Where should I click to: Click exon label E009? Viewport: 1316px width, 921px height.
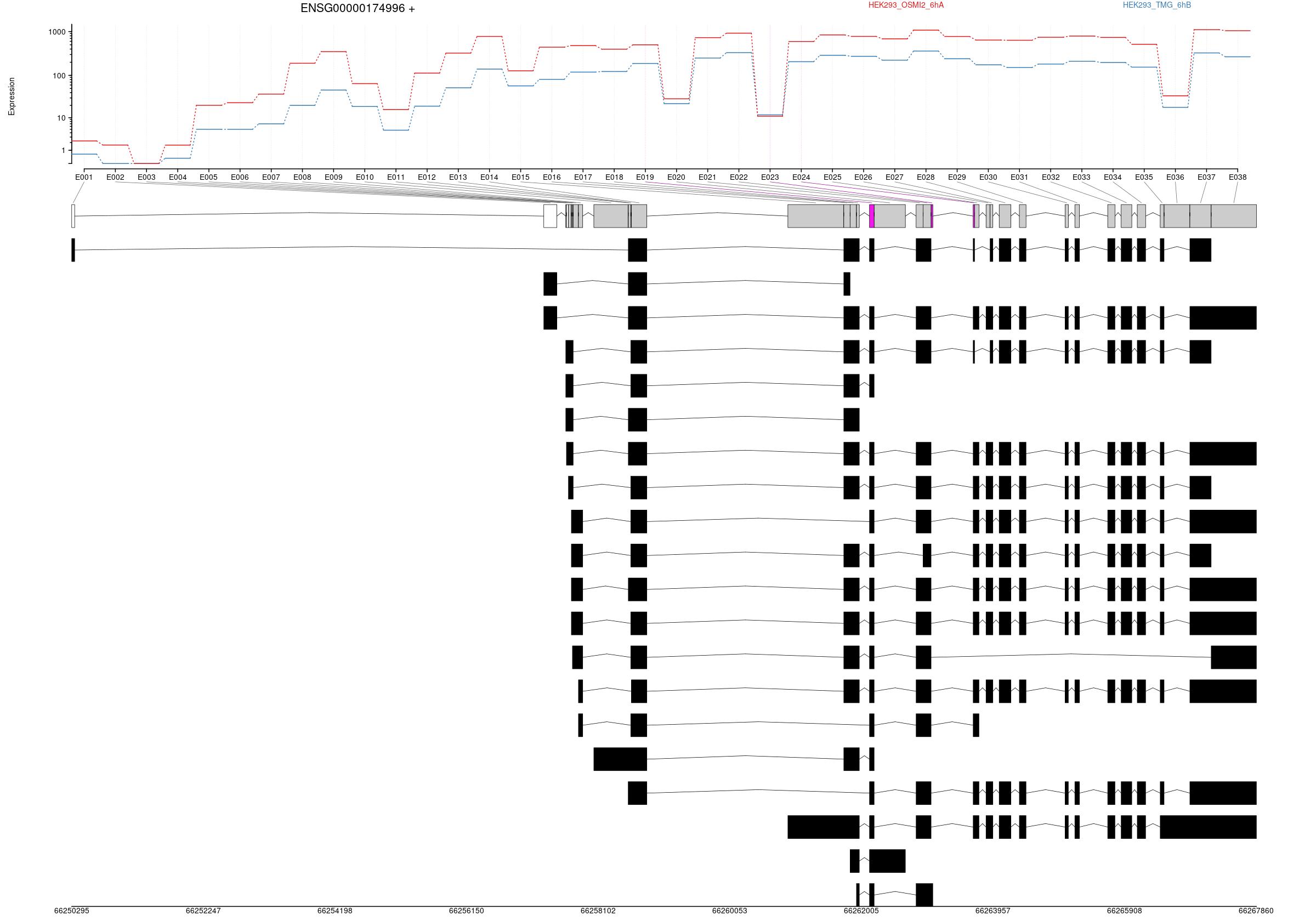coord(333,177)
